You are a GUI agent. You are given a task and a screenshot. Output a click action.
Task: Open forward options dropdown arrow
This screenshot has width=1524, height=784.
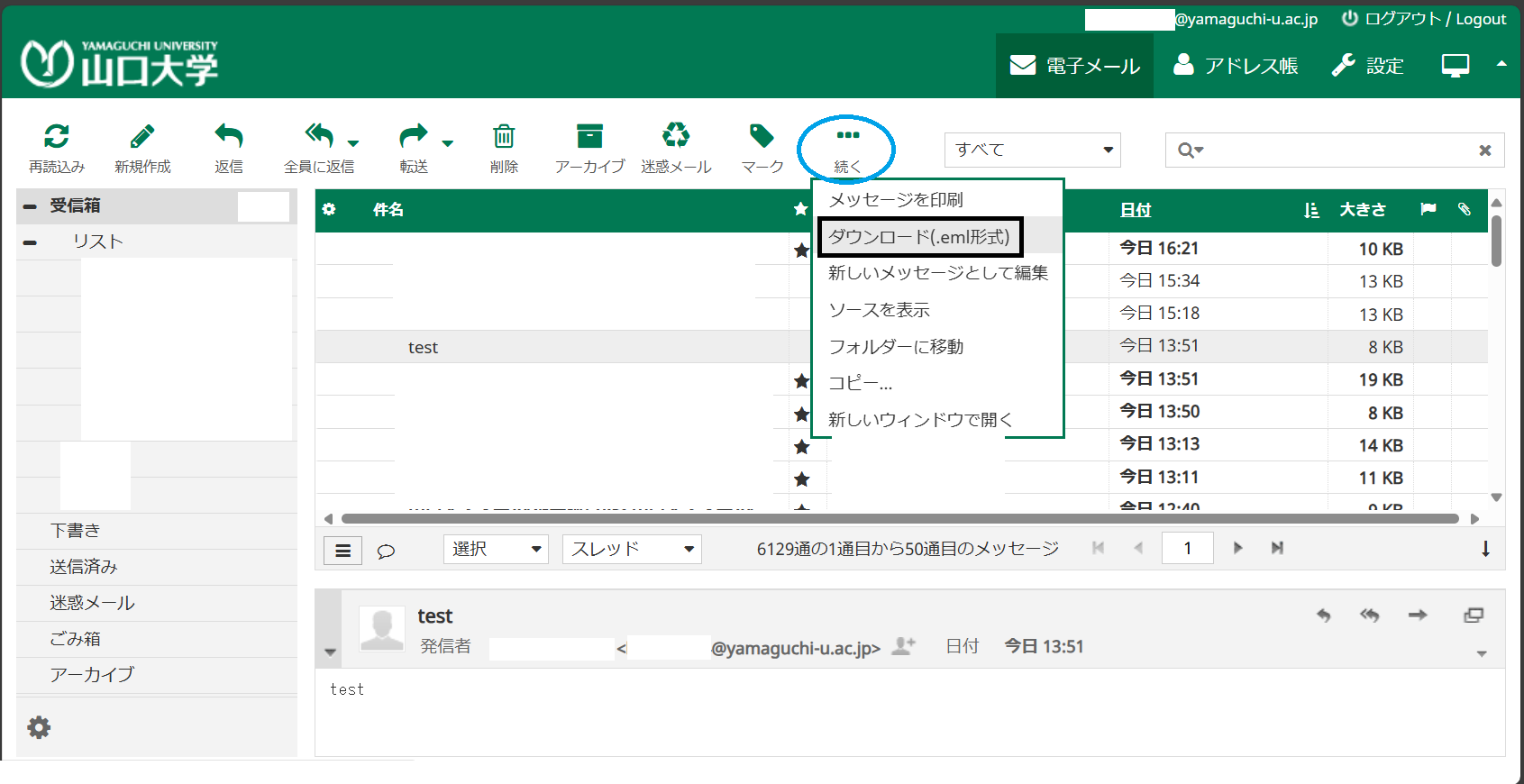pos(448,142)
